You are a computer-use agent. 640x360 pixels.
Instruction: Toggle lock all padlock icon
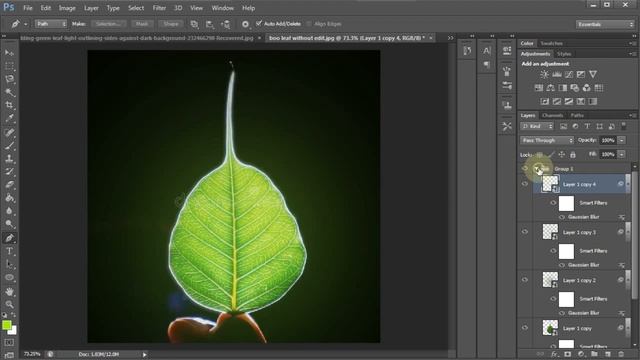(x=573, y=154)
